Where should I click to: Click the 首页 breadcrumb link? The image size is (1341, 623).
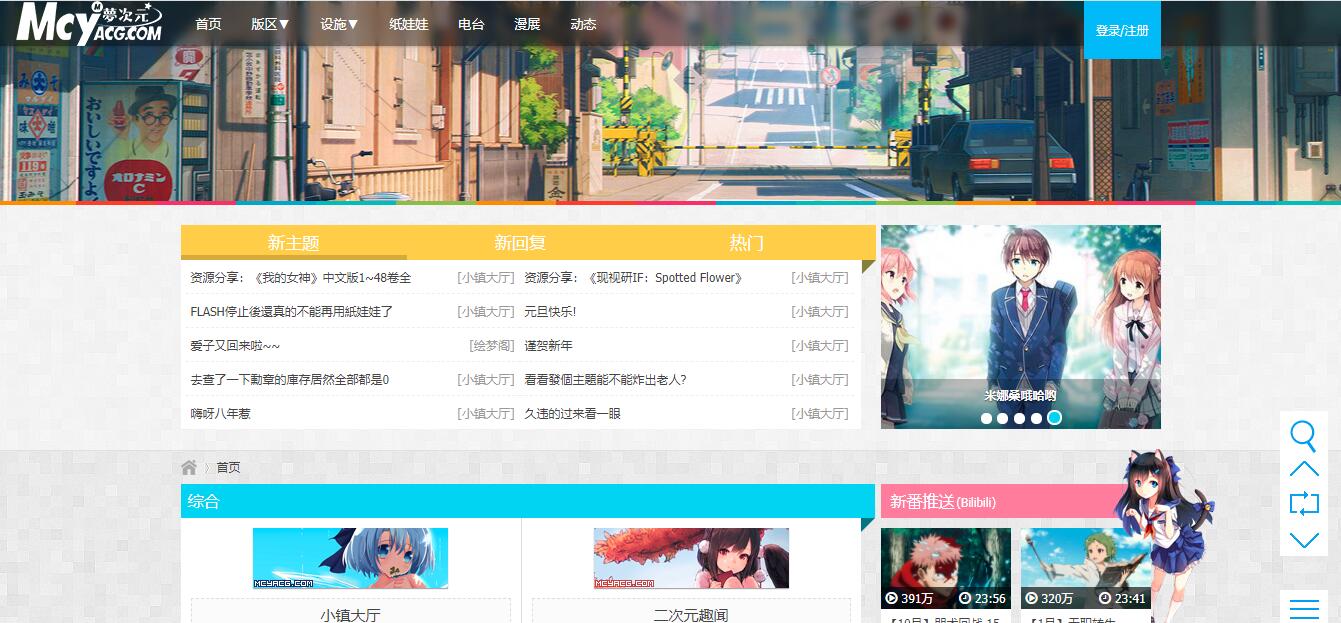228,467
